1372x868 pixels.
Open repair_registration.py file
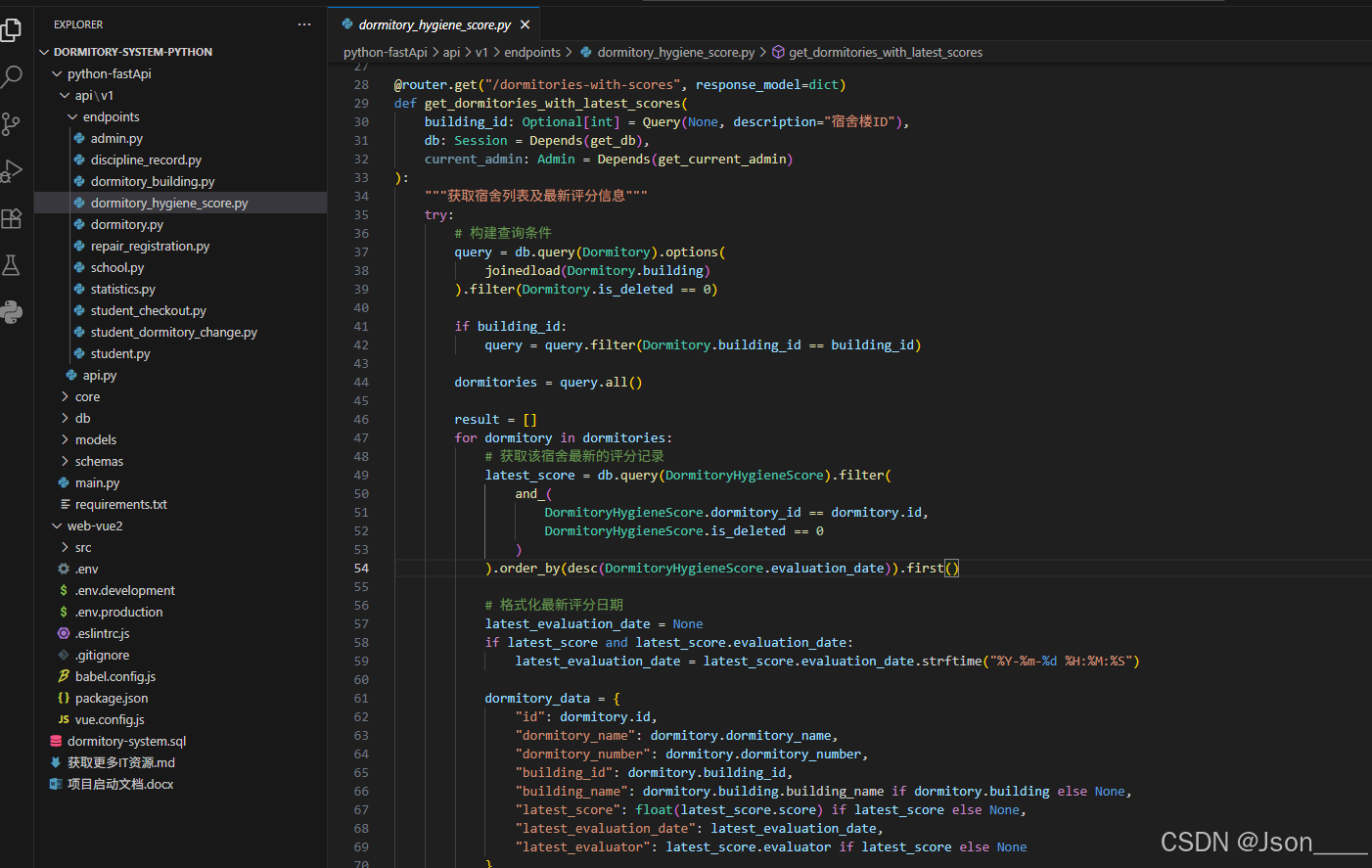tap(181, 246)
